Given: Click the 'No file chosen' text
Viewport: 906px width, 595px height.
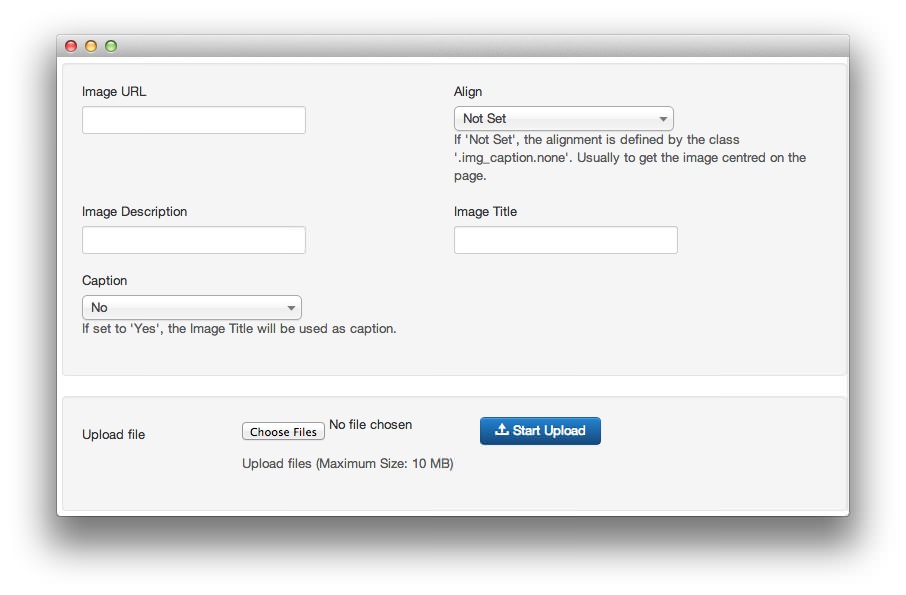Looking at the screenshot, I should pos(370,425).
